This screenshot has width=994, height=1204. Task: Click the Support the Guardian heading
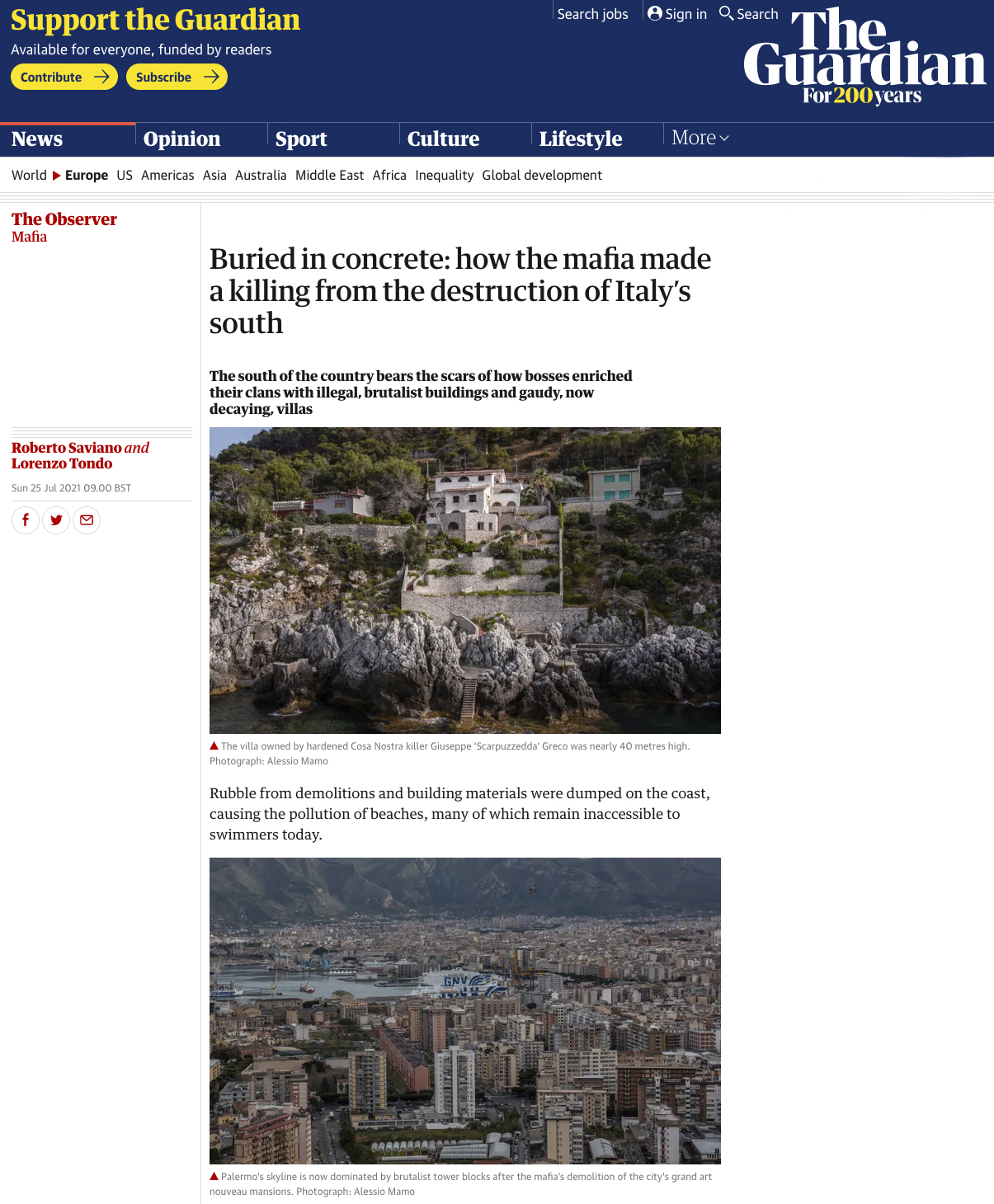(x=155, y=20)
